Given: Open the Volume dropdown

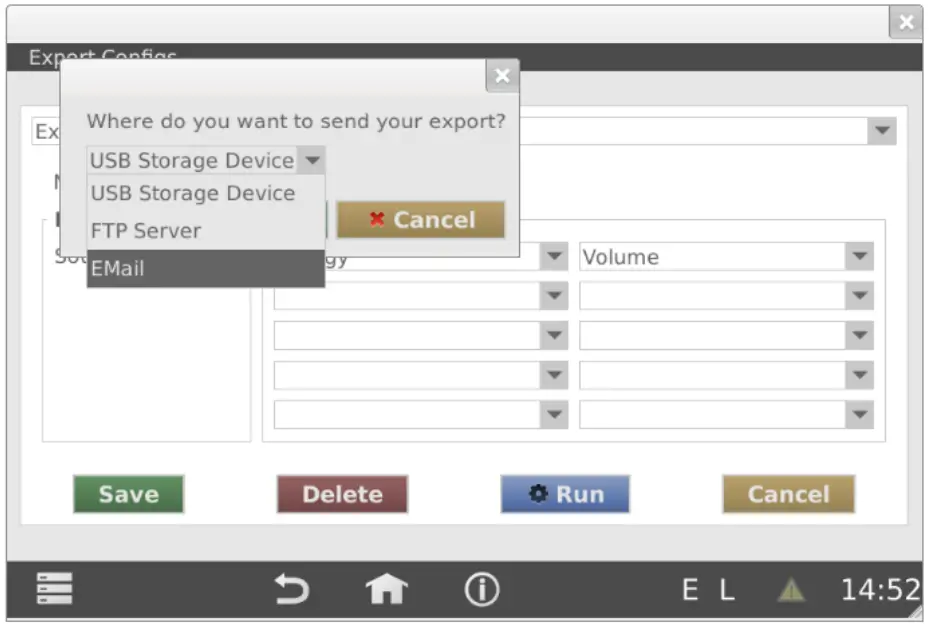Looking at the screenshot, I should click(726, 257).
